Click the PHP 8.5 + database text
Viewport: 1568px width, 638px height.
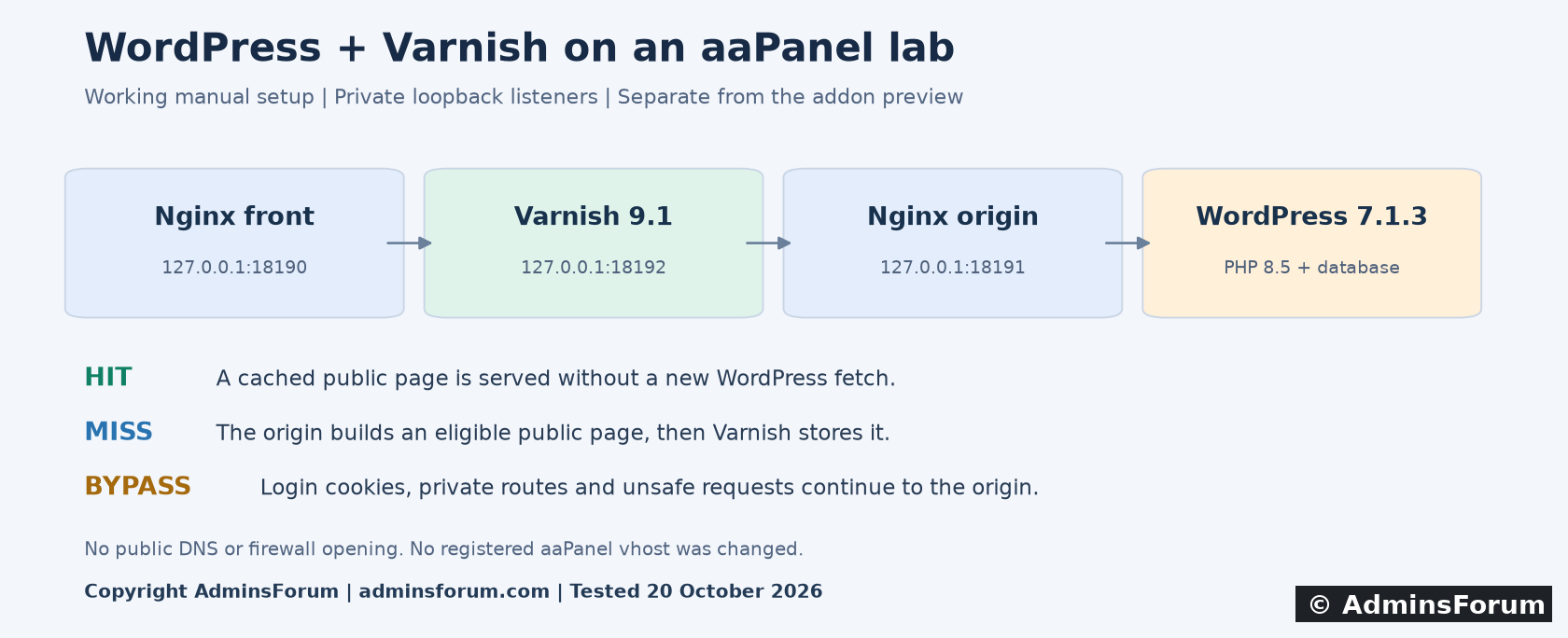click(1312, 268)
